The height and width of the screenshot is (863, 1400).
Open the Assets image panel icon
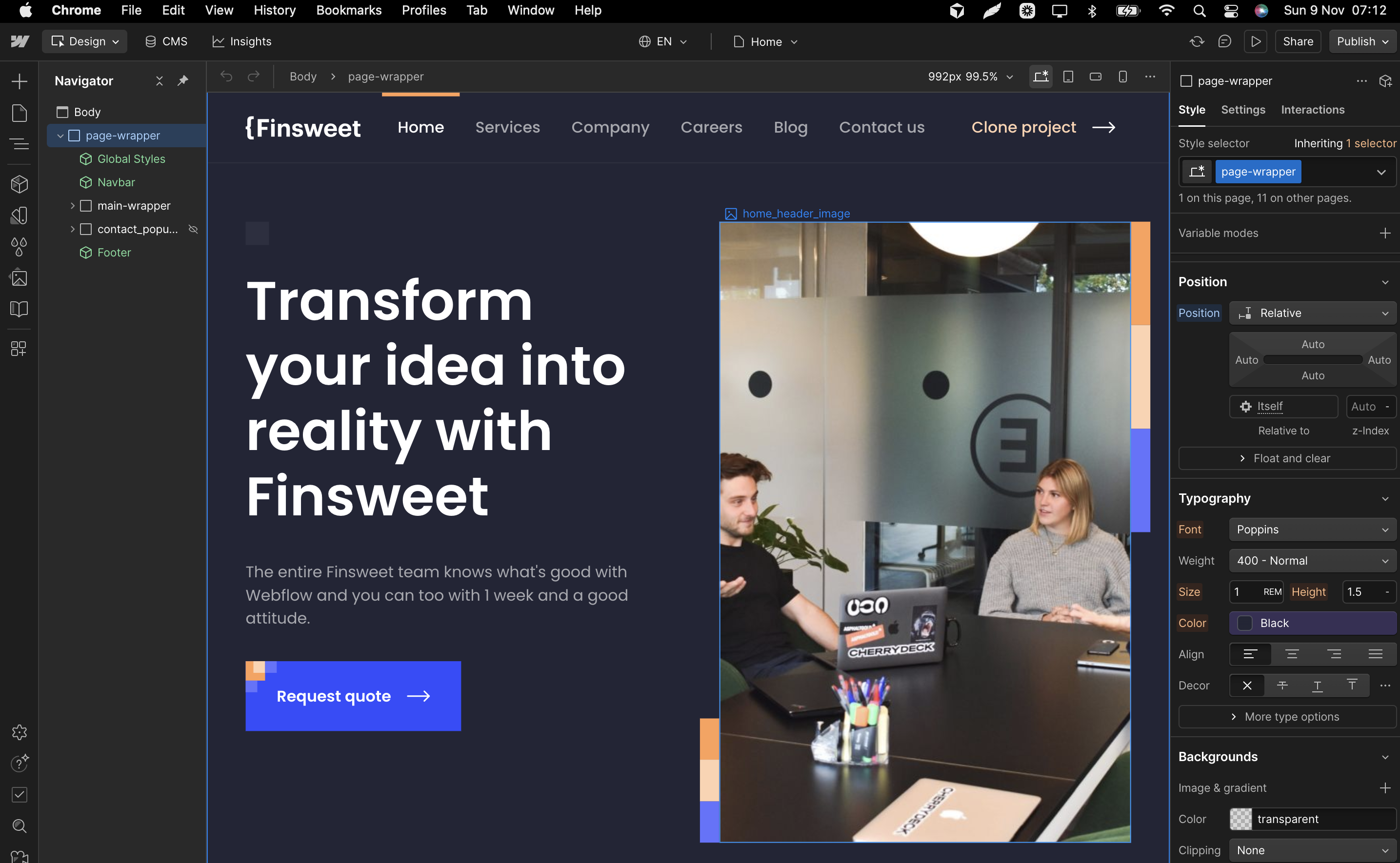point(20,278)
